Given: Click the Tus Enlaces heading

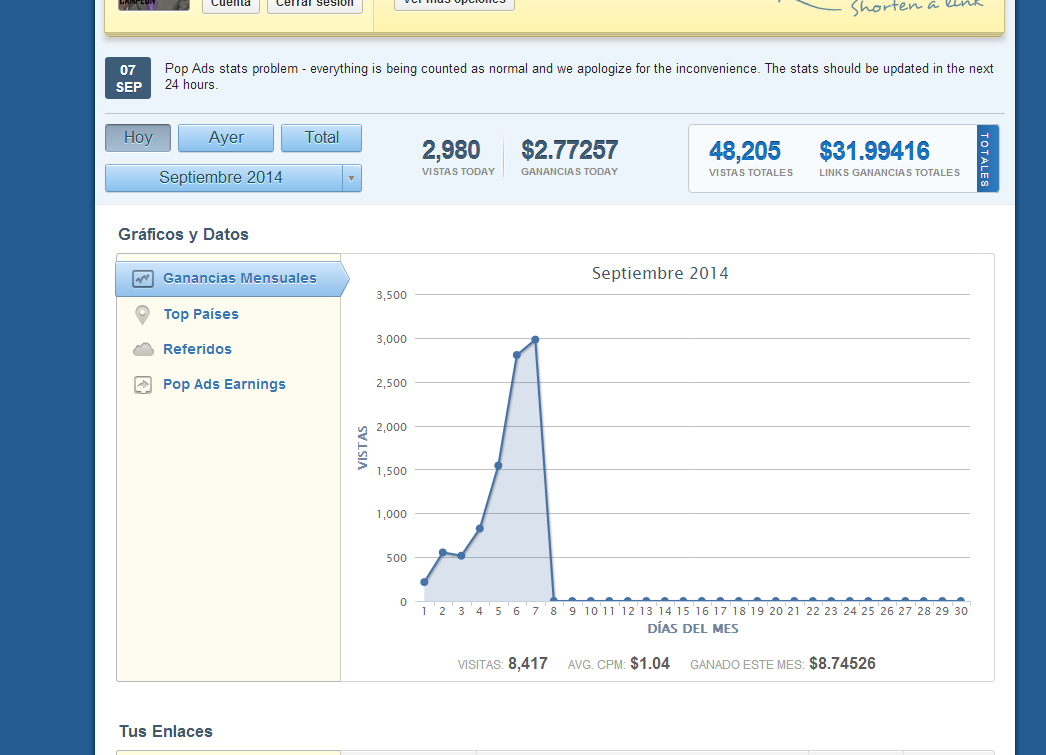Looking at the screenshot, I should tap(166, 732).
